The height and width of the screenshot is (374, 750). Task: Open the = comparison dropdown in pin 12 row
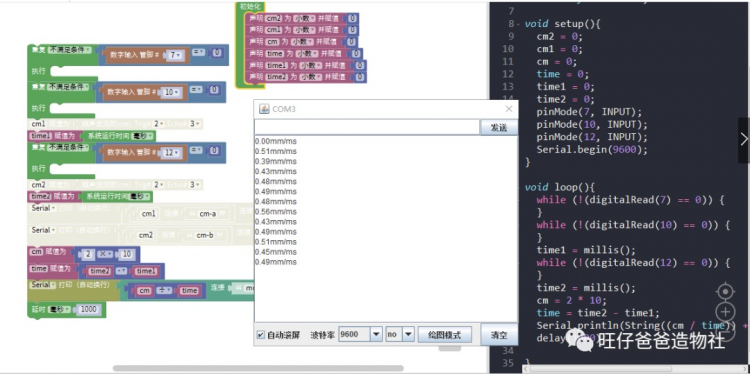(x=196, y=149)
